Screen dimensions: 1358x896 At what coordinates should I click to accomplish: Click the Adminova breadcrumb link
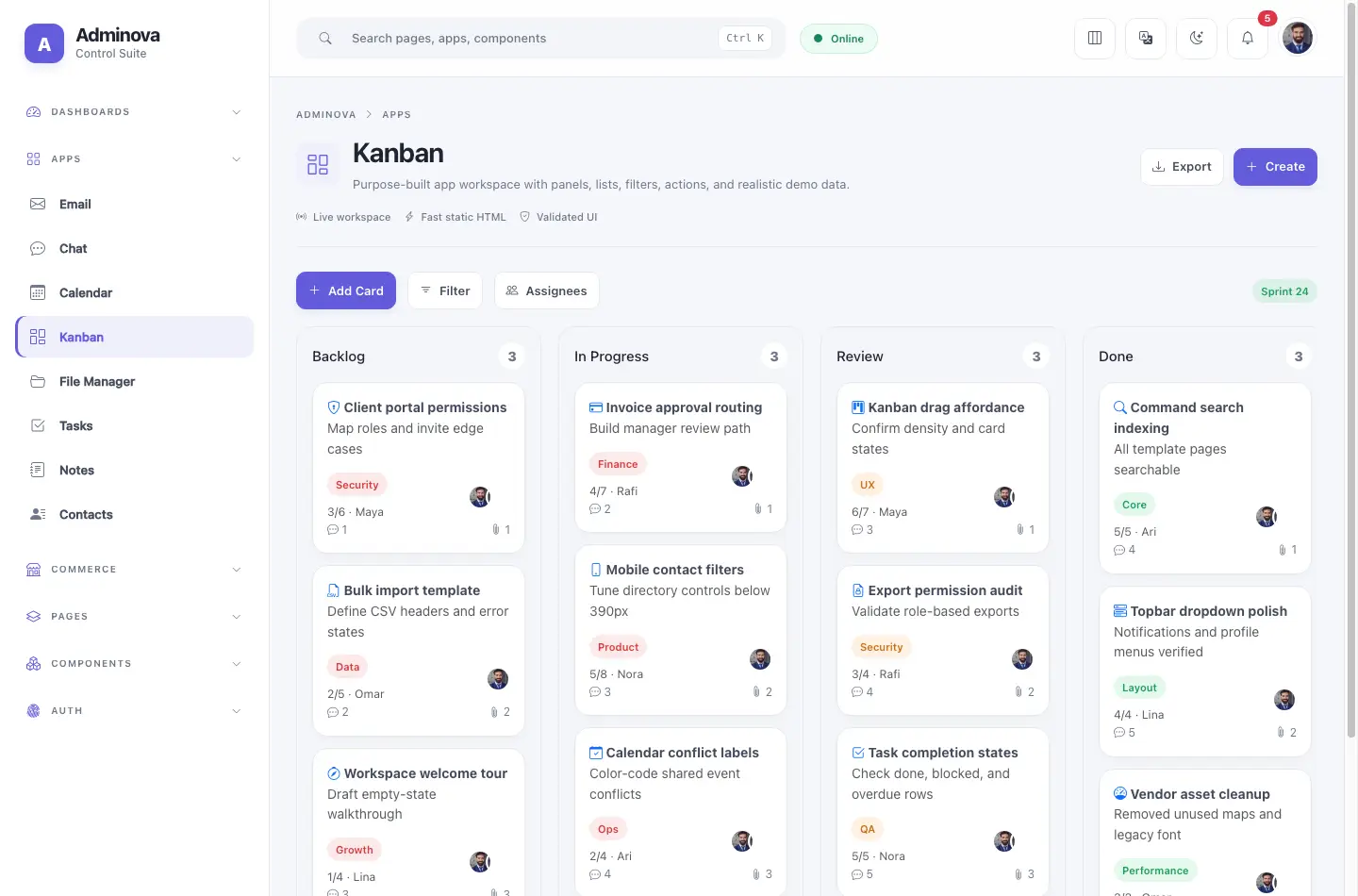pos(326,115)
